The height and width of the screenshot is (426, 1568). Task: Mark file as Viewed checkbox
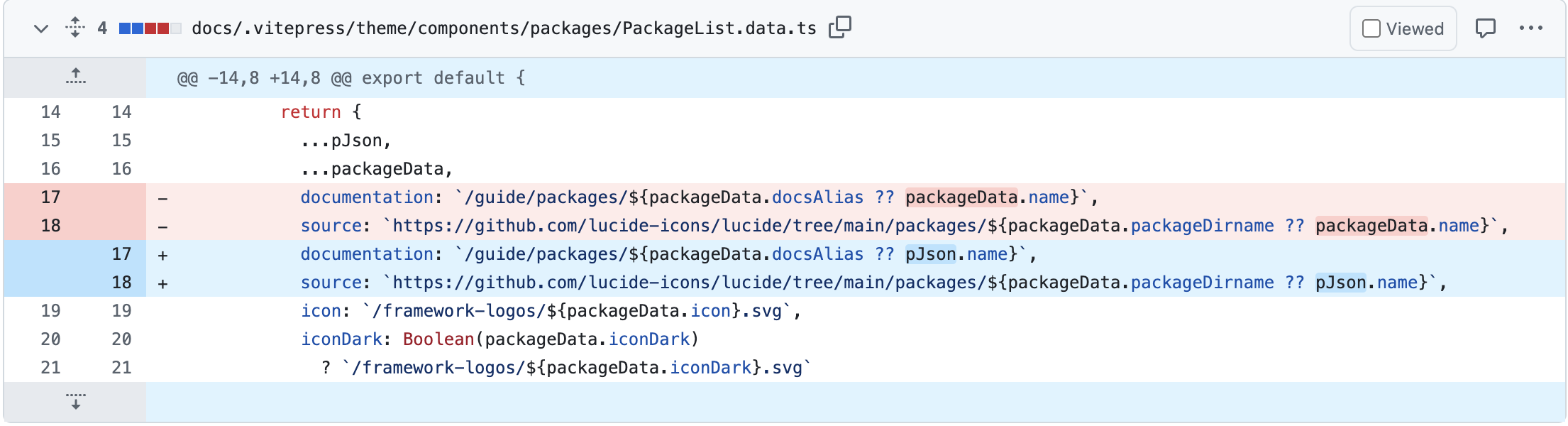[x=1371, y=28]
